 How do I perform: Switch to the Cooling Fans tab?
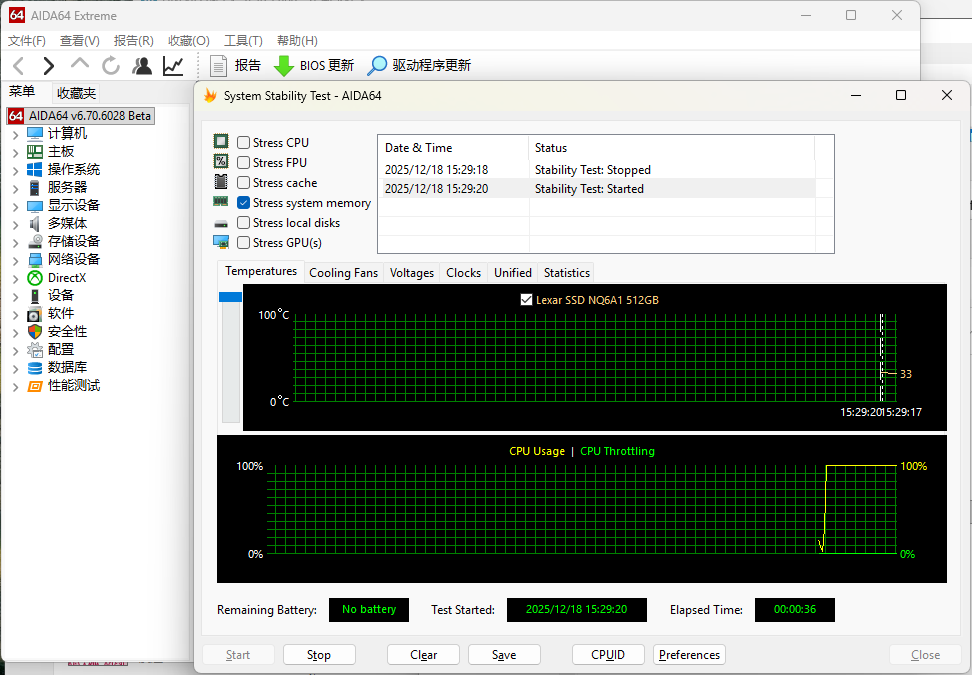pyautogui.click(x=343, y=273)
